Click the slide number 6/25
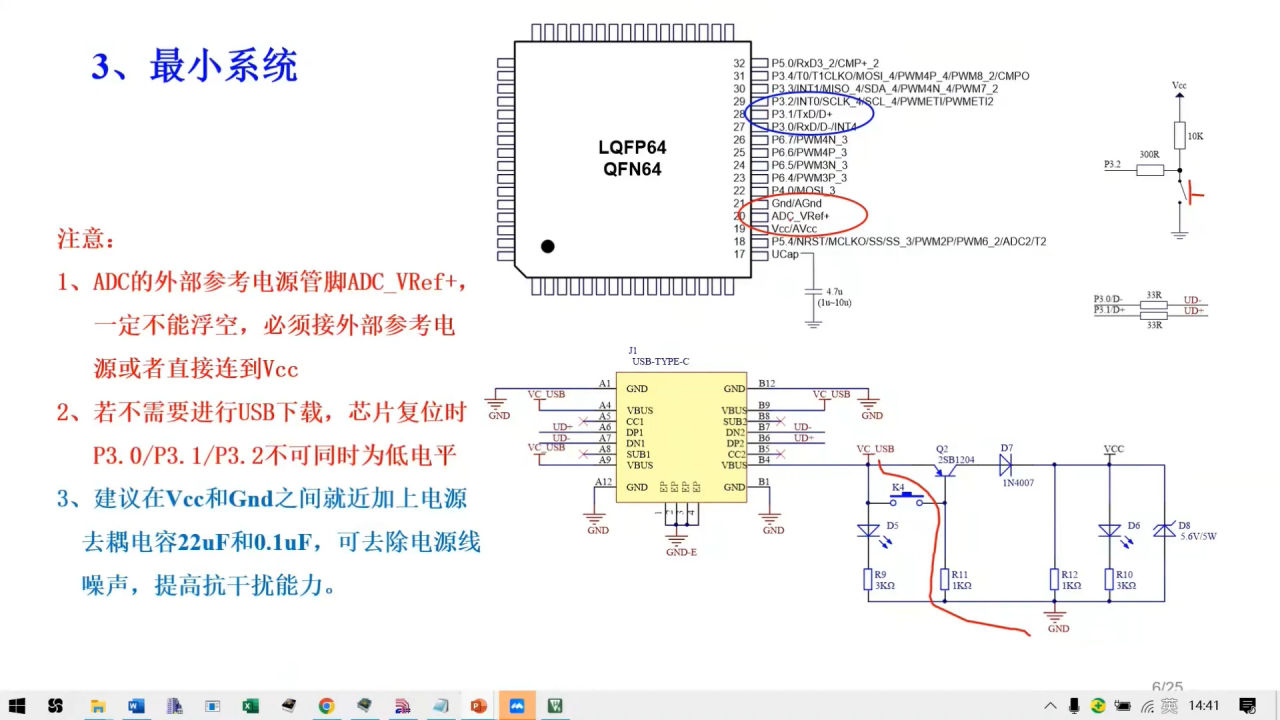 1167,687
